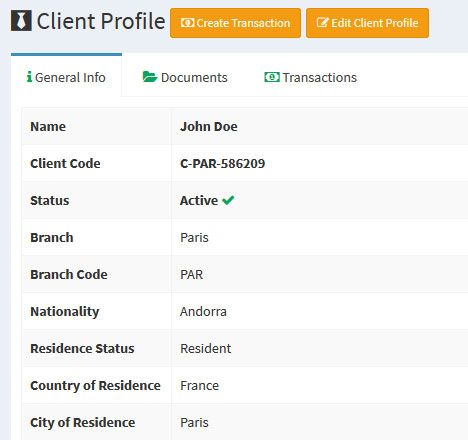Click the PAR branch code value
This screenshot has width=468, height=440.
click(192, 275)
